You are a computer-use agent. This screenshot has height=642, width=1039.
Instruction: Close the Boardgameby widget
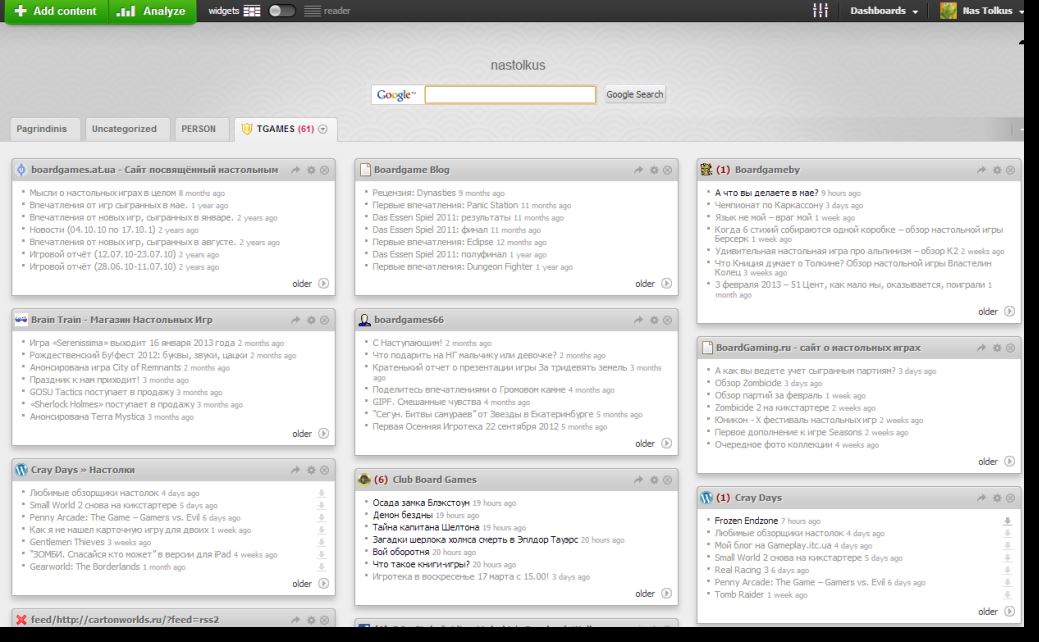point(1011,170)
